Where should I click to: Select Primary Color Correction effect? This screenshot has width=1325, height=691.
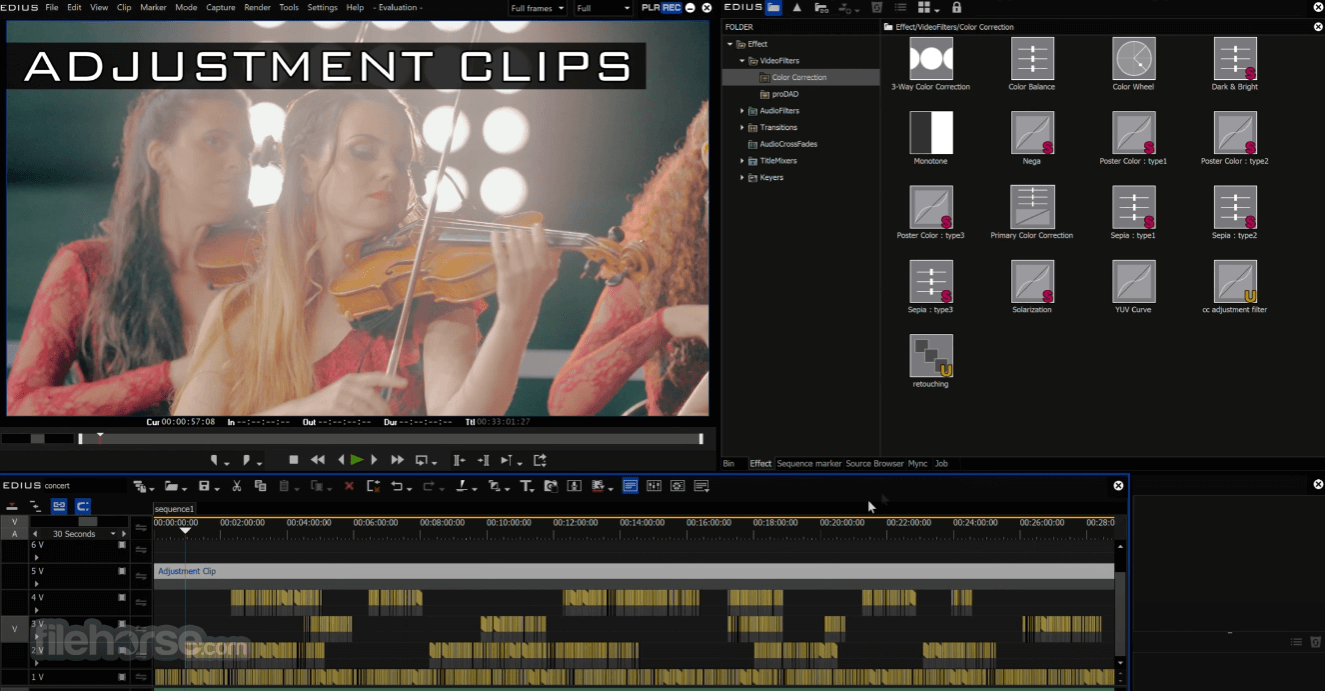pos(1032,207)
